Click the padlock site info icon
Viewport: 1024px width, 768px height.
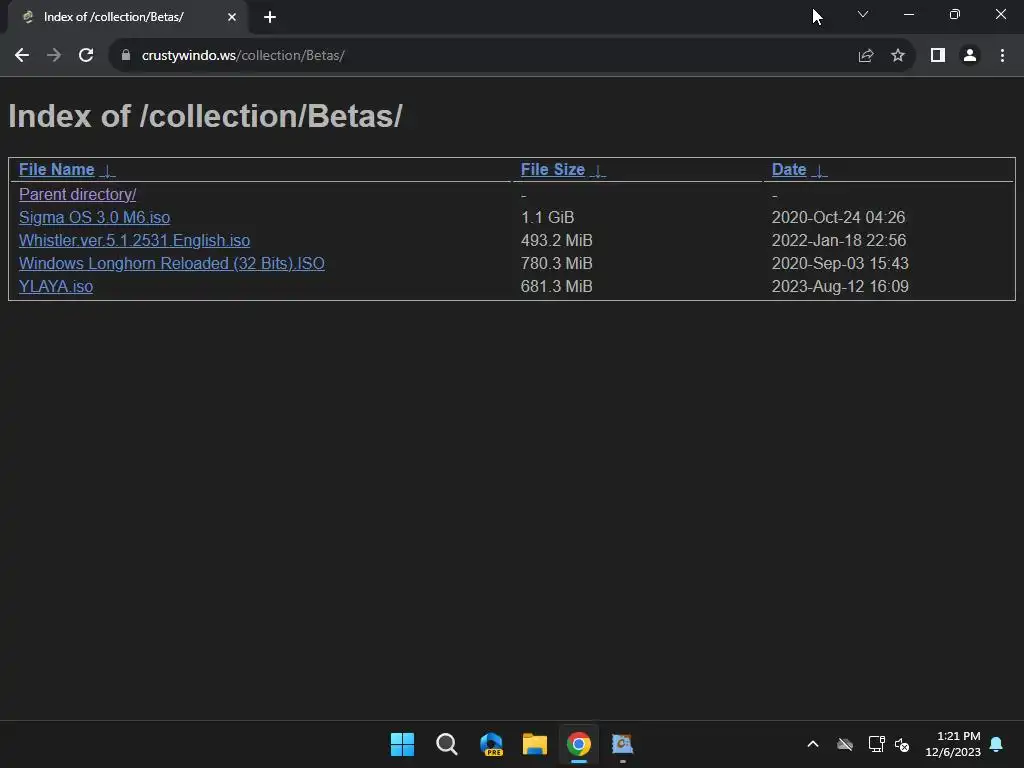(x=126, y=56)
